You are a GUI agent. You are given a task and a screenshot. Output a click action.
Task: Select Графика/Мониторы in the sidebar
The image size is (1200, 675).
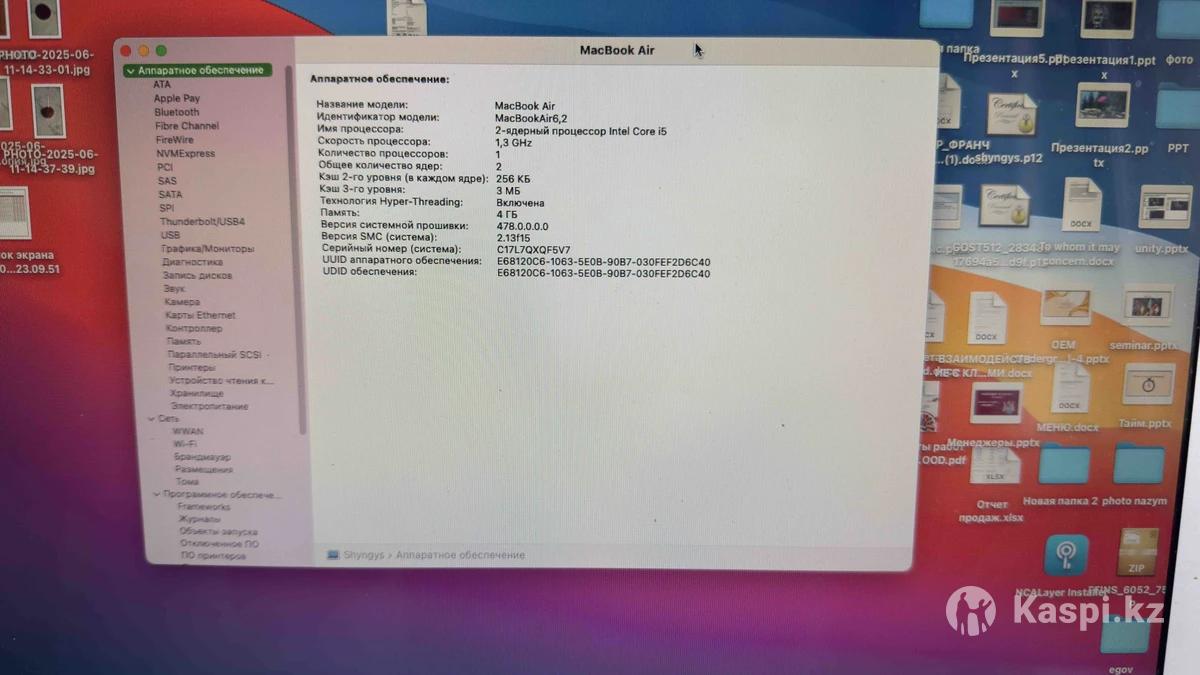(208, 248)
